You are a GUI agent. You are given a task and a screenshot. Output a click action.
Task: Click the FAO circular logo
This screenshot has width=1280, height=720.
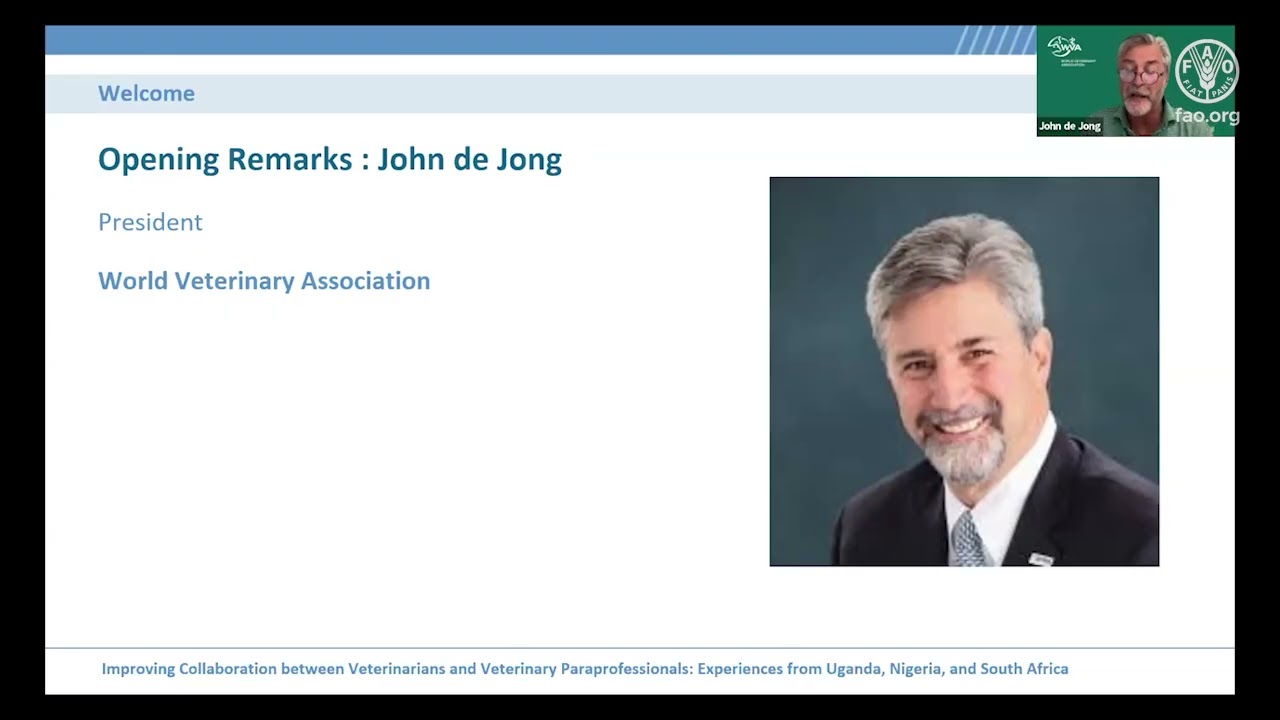click(1206, 72)
